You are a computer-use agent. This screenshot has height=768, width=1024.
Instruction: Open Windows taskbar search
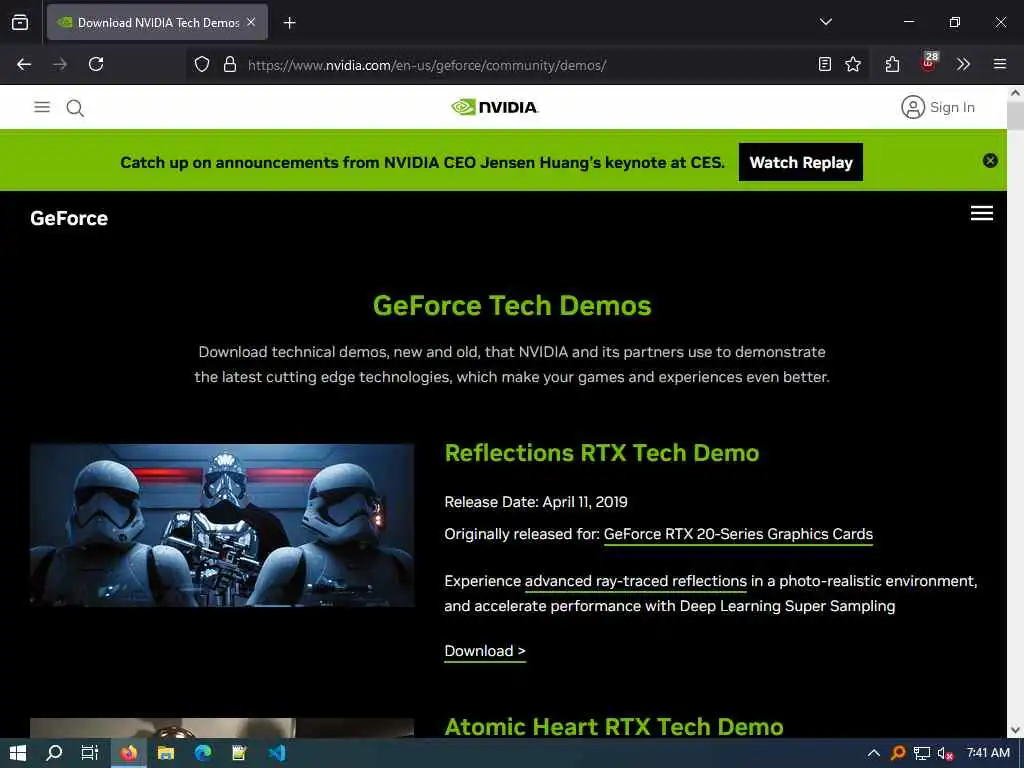tap(54, 753)
